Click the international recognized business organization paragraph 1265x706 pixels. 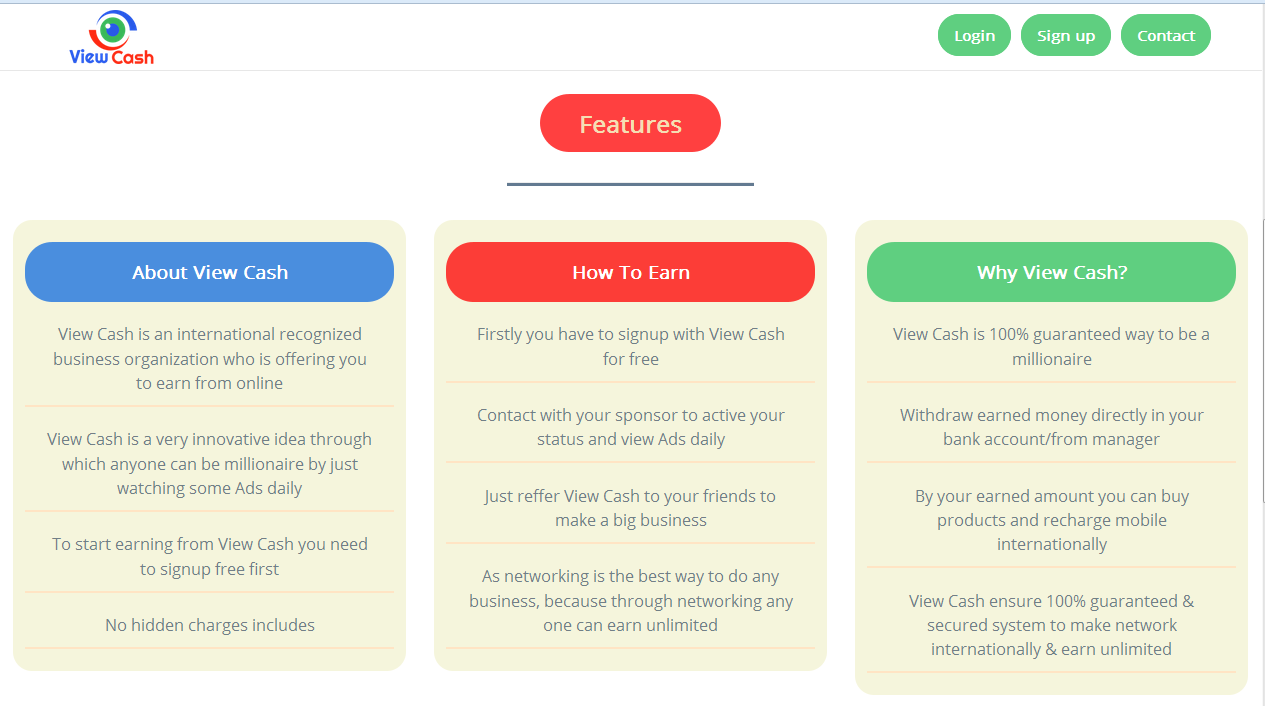click(210, 359)
